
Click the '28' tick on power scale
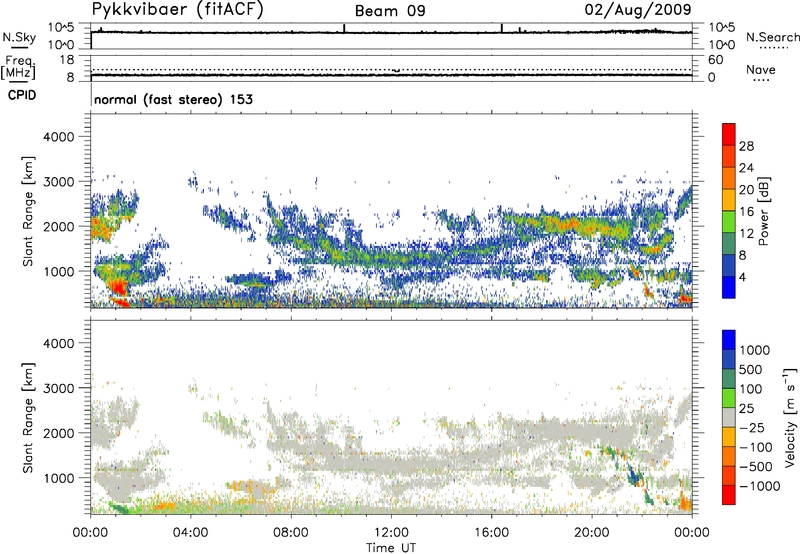[x=746, y=146]
